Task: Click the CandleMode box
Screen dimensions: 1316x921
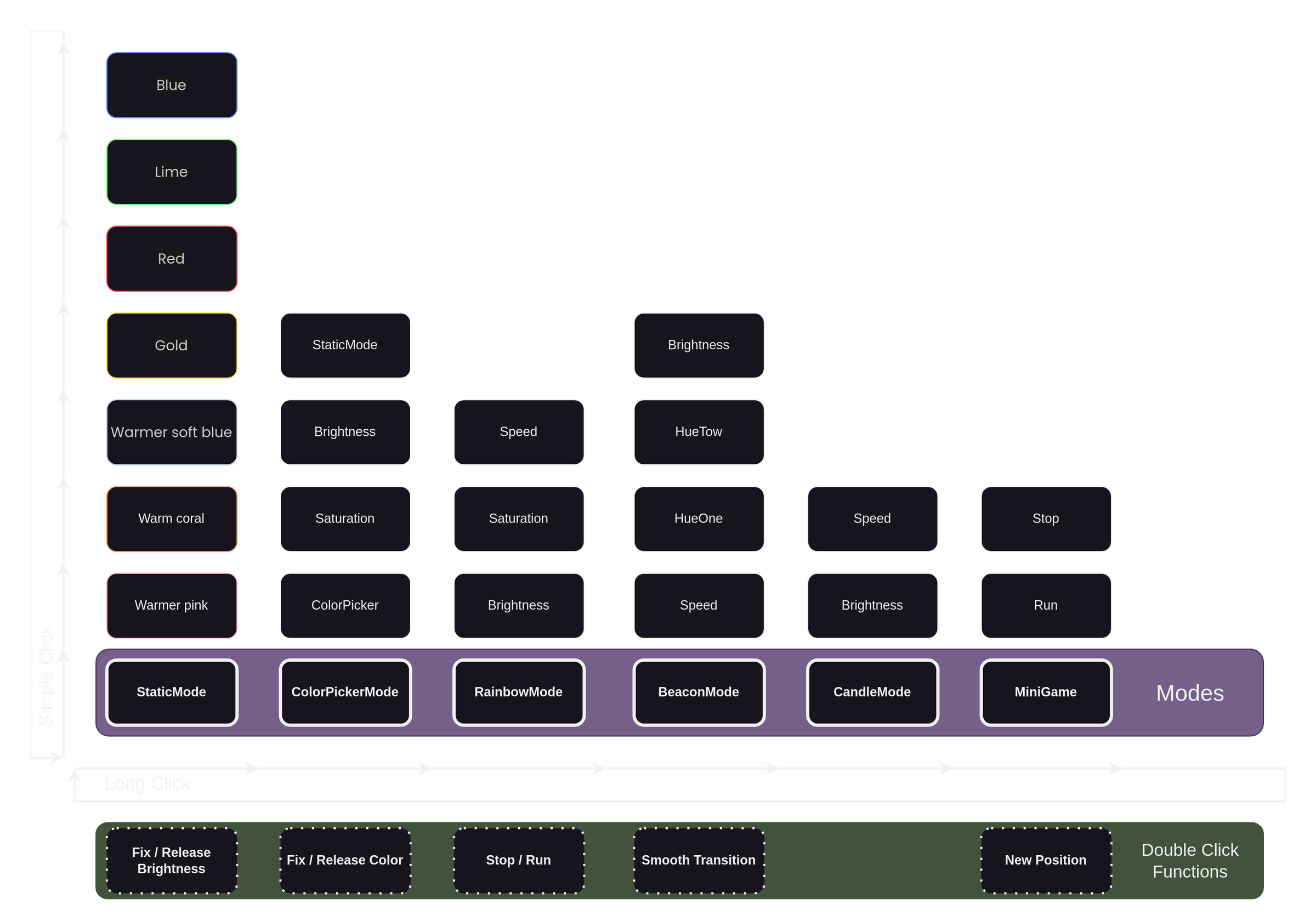Action: pyautogui.click(x=872, y=692)
